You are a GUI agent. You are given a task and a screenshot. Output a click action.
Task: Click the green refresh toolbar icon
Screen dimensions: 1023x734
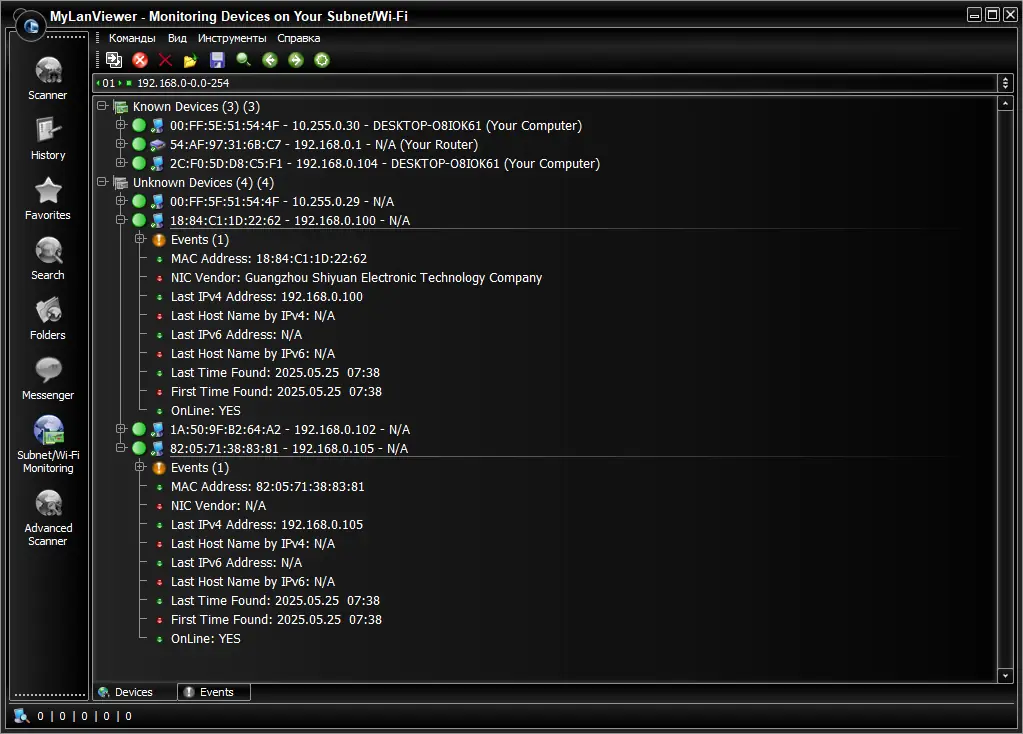pyautogui.click(x=322, y=60)
